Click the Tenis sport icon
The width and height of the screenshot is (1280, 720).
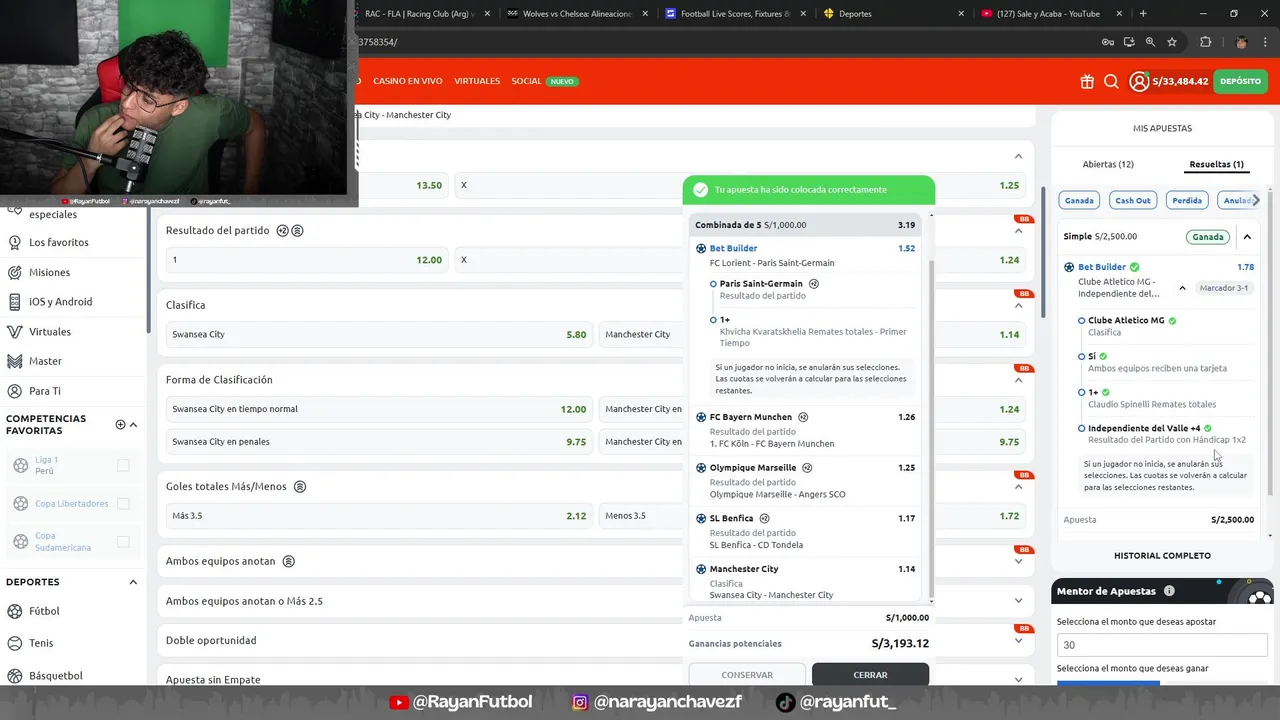(x=15, y=643)
